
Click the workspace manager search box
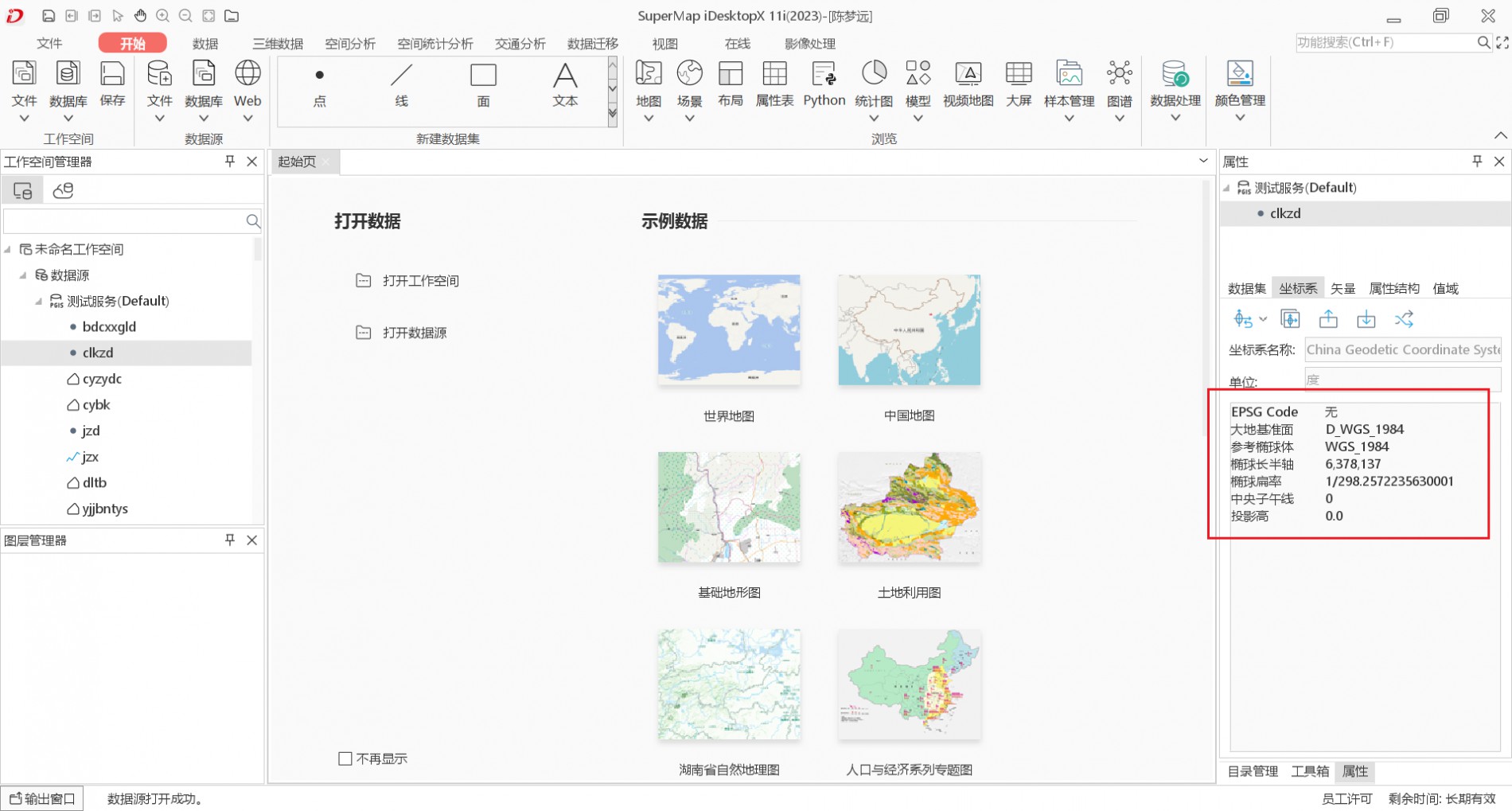tap(124, 220)
